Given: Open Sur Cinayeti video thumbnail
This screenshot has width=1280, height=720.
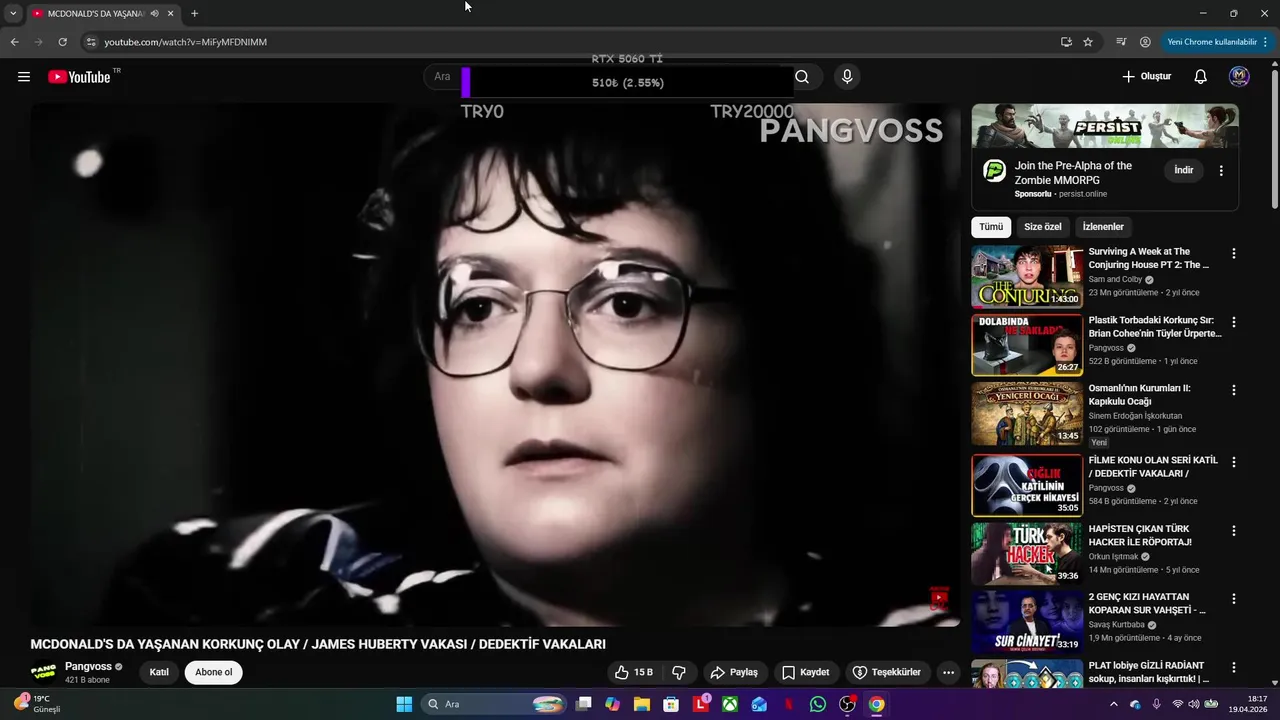Looking at the screenshot, I should coord(1027,621).
